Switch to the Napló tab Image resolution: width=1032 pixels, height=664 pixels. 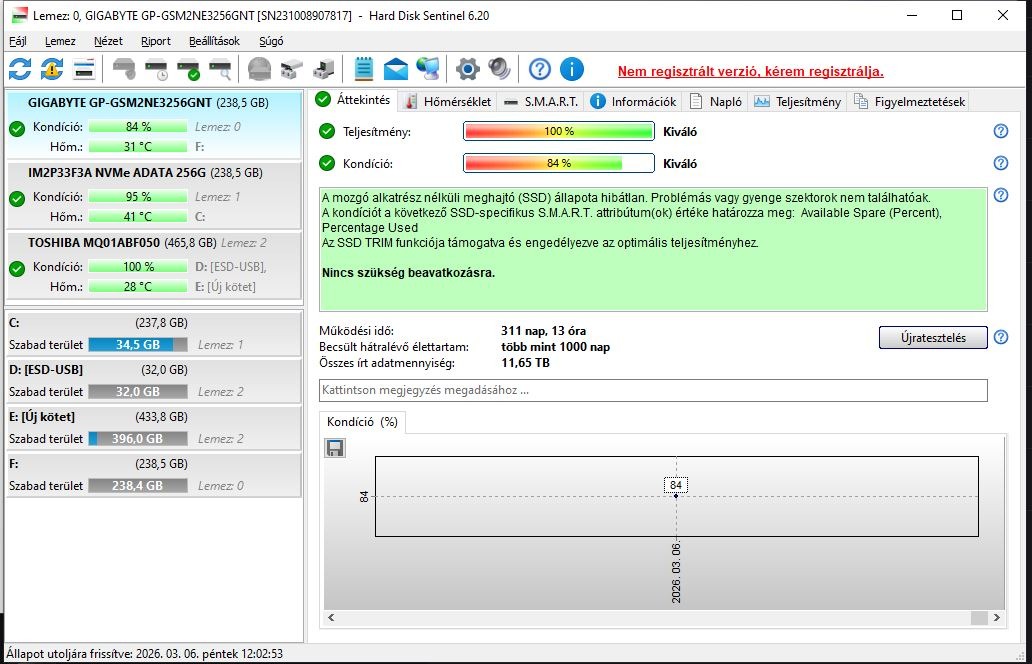715,101
